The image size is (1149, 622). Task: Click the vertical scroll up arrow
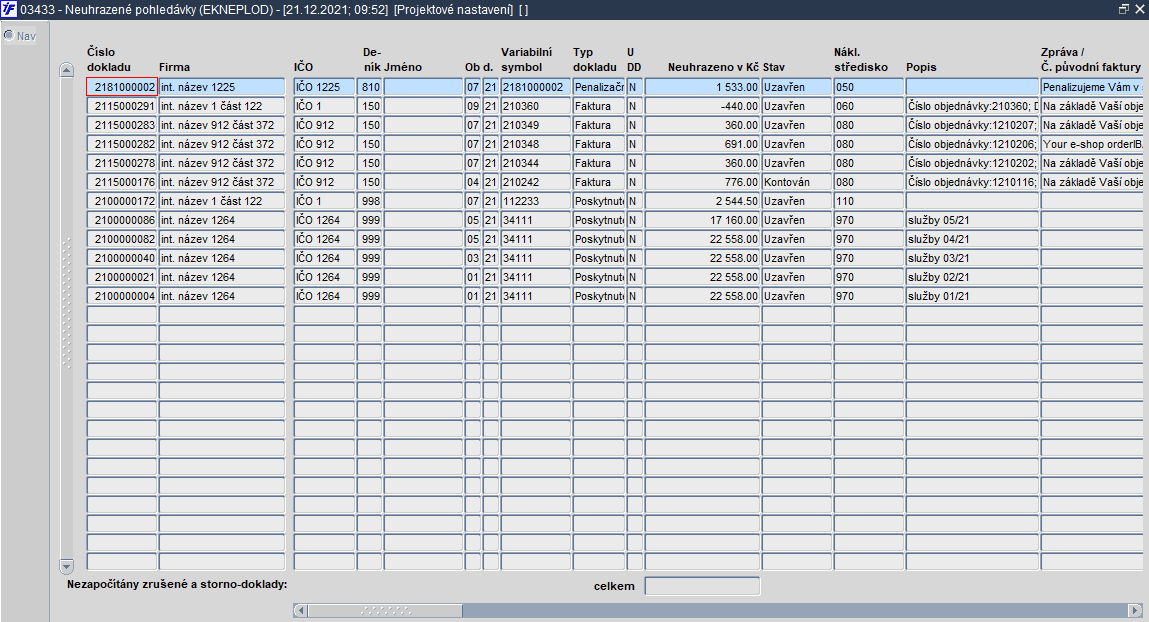[x=67, y=70]
